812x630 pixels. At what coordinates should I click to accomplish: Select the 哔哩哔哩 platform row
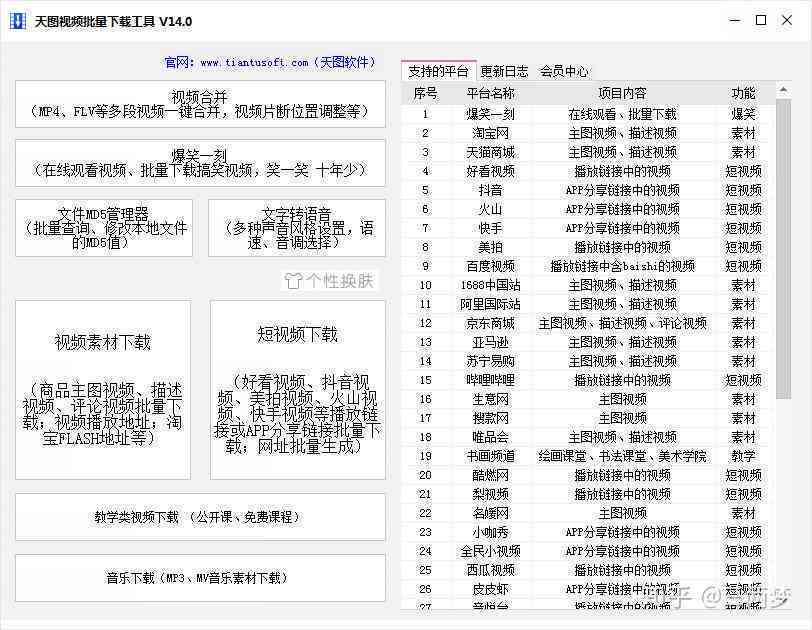click(x=588, y=380)
